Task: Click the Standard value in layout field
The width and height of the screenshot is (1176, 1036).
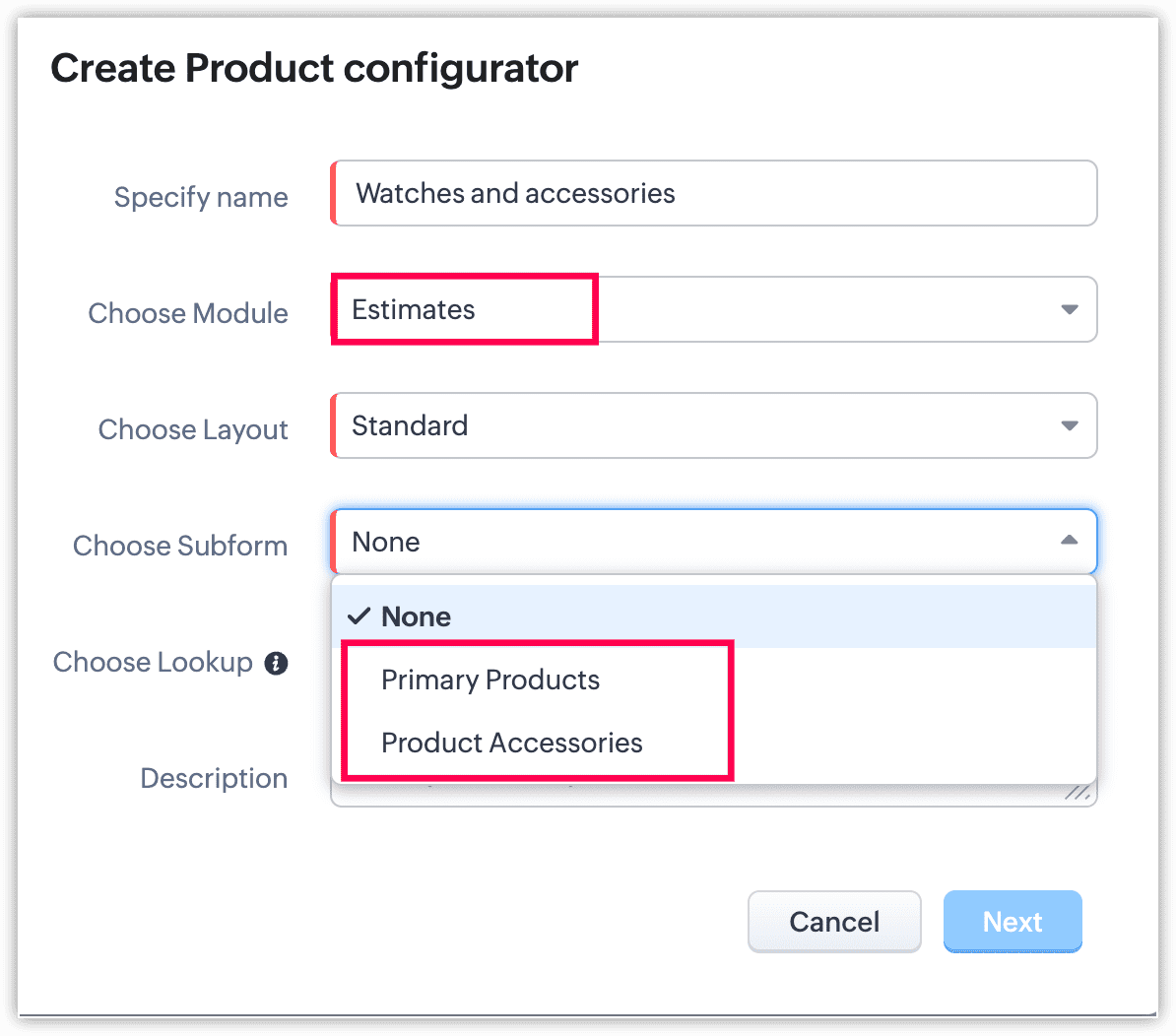Action: pyautogui.click(x=410, y=425)
